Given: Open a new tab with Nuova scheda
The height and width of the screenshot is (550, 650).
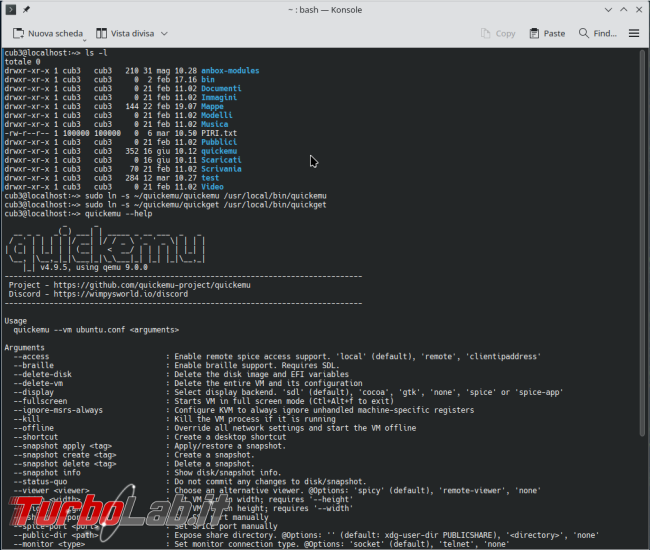Looking at the screenshot, I should coord(48,34).
